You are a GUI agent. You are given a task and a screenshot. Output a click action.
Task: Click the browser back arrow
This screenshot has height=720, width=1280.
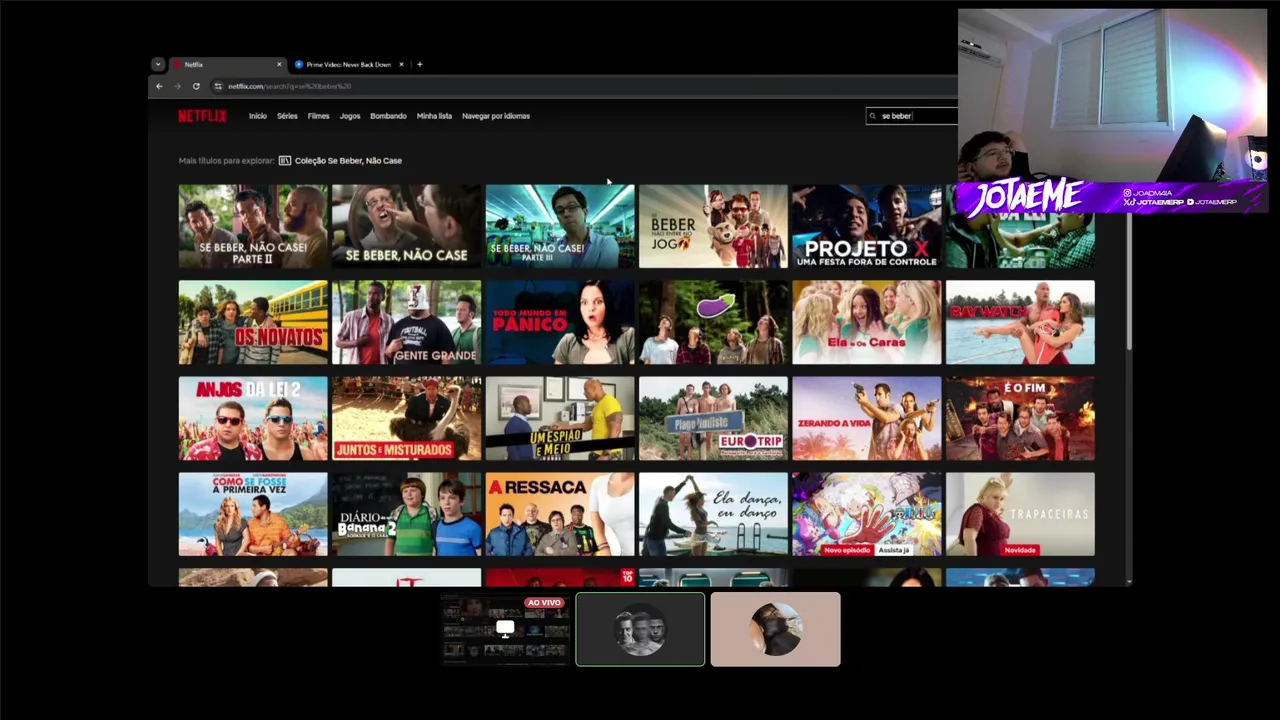point(159,86)
